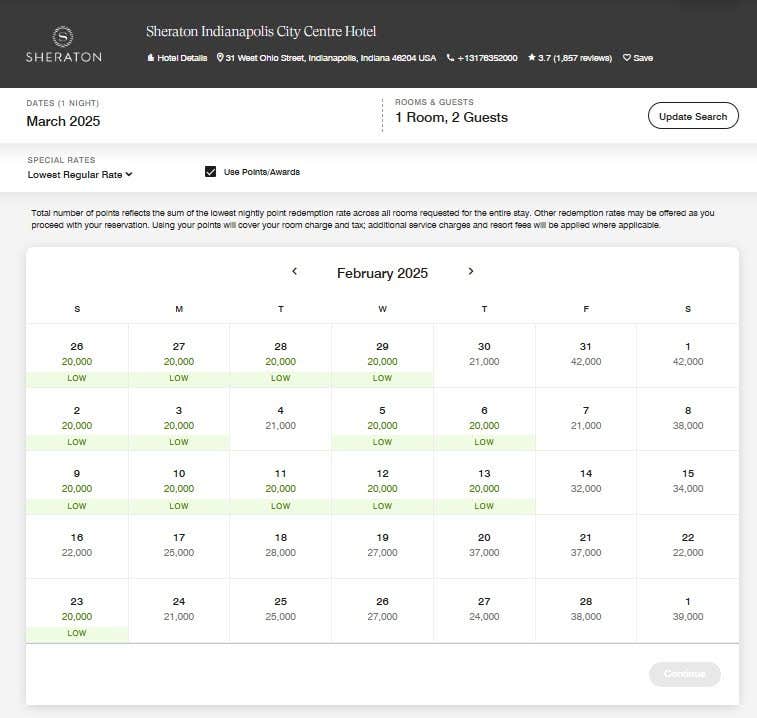Open the star rating reviews

[x=569, y=58]
